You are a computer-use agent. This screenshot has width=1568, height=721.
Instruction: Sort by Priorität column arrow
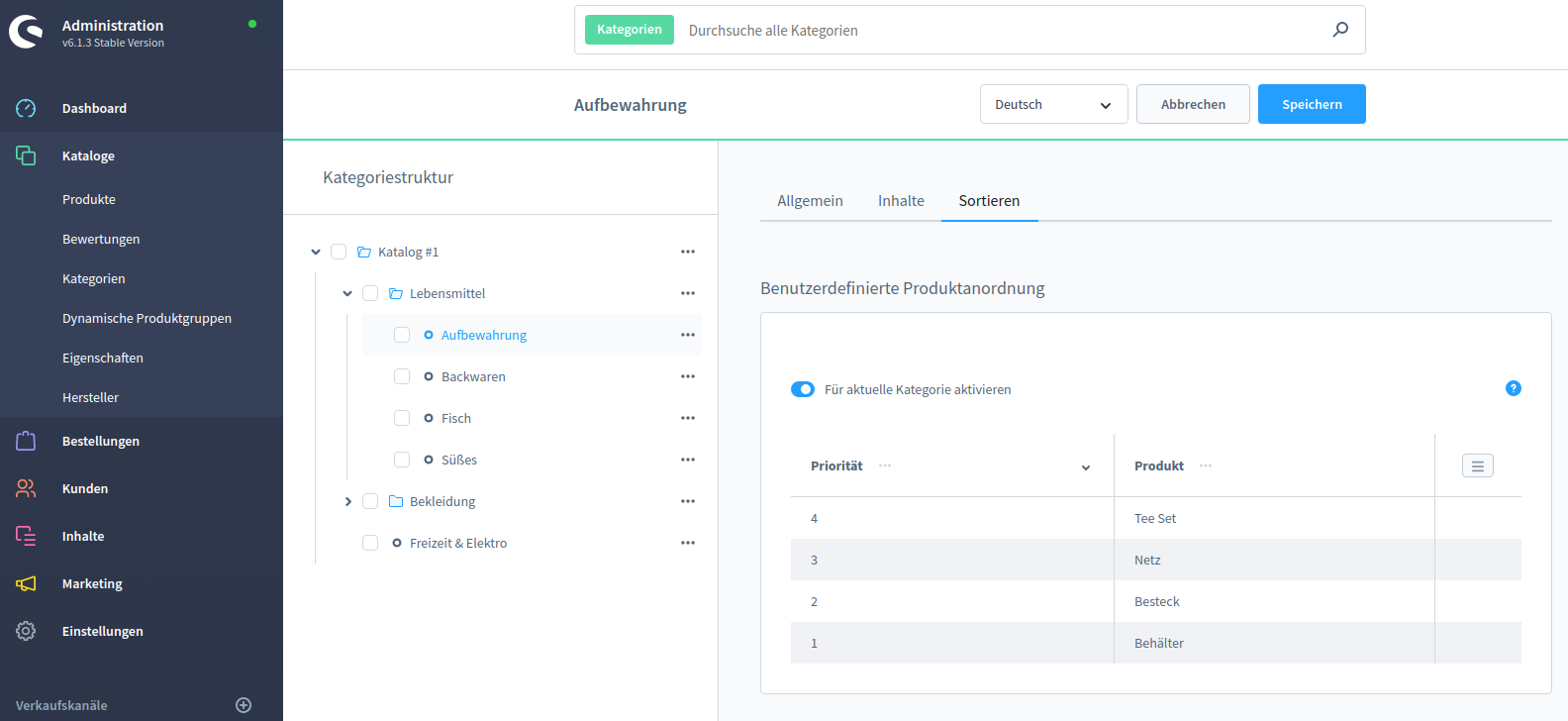(1086, 467)
